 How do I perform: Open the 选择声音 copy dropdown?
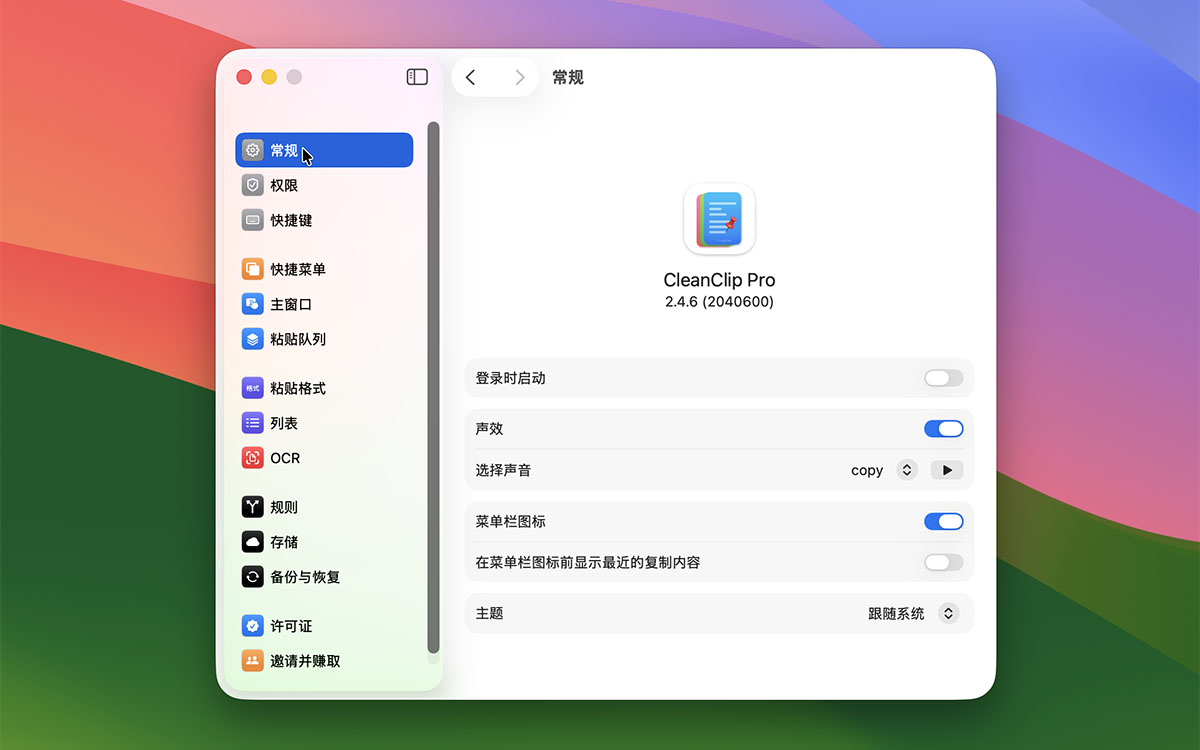point(906,470)
